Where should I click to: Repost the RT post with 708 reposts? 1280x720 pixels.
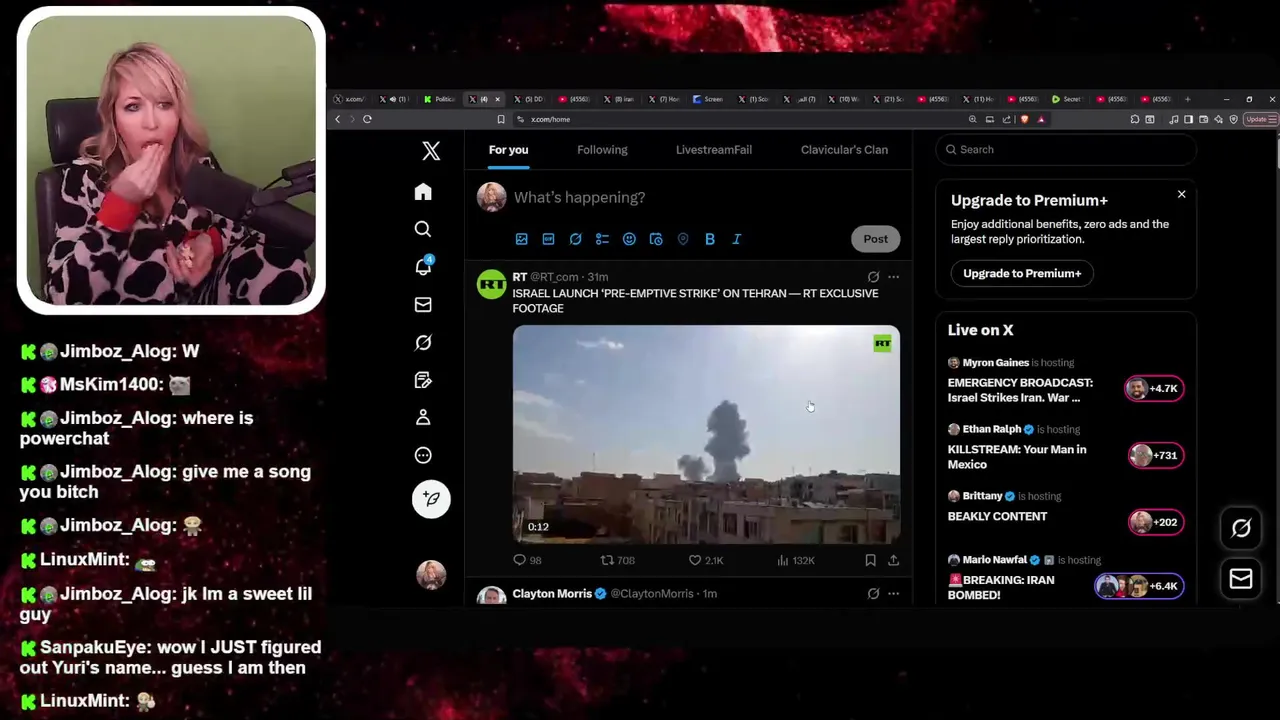pos(617,561)
